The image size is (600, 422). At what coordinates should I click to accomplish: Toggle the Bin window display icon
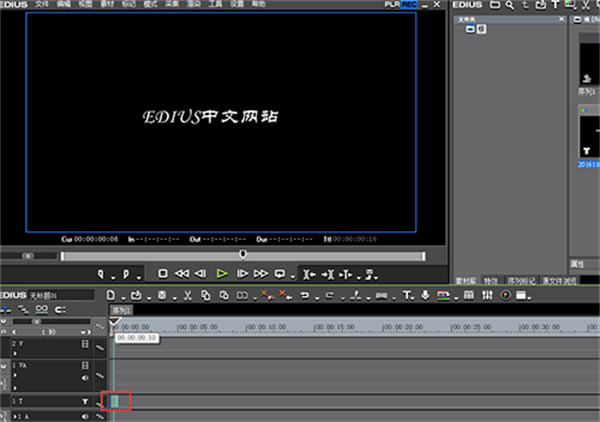coord(469,295)
